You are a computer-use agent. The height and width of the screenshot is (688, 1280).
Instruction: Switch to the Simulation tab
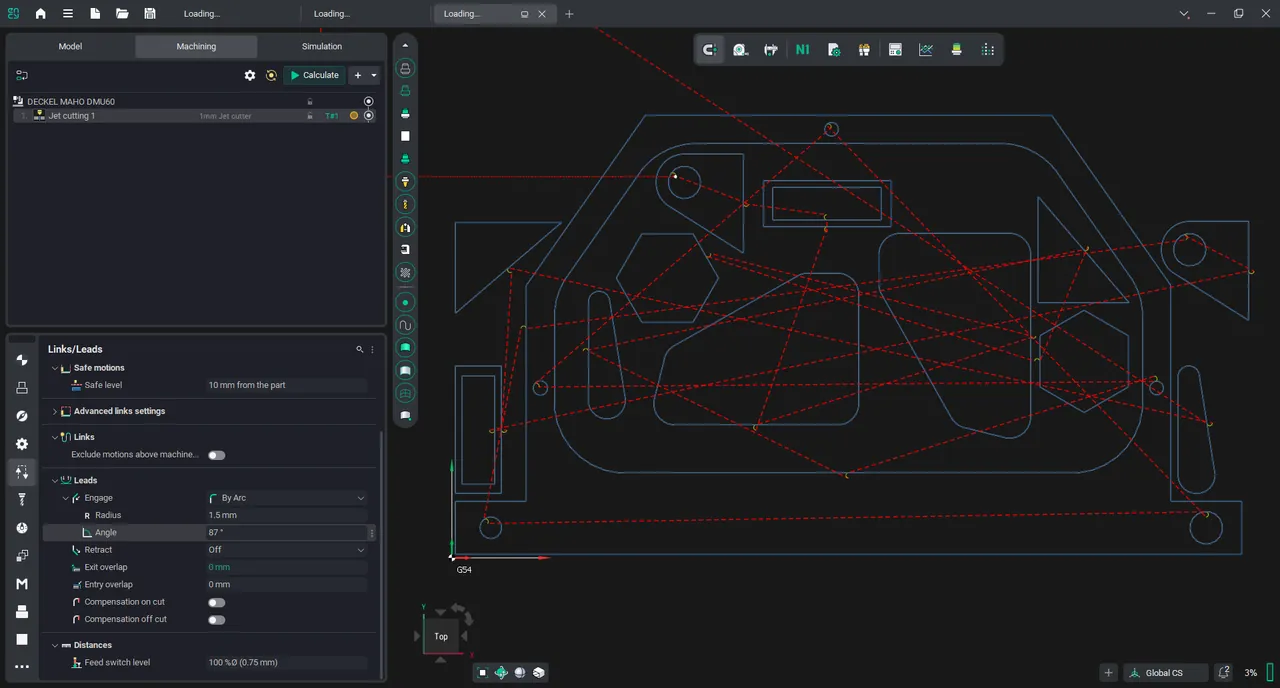(322, 47)
